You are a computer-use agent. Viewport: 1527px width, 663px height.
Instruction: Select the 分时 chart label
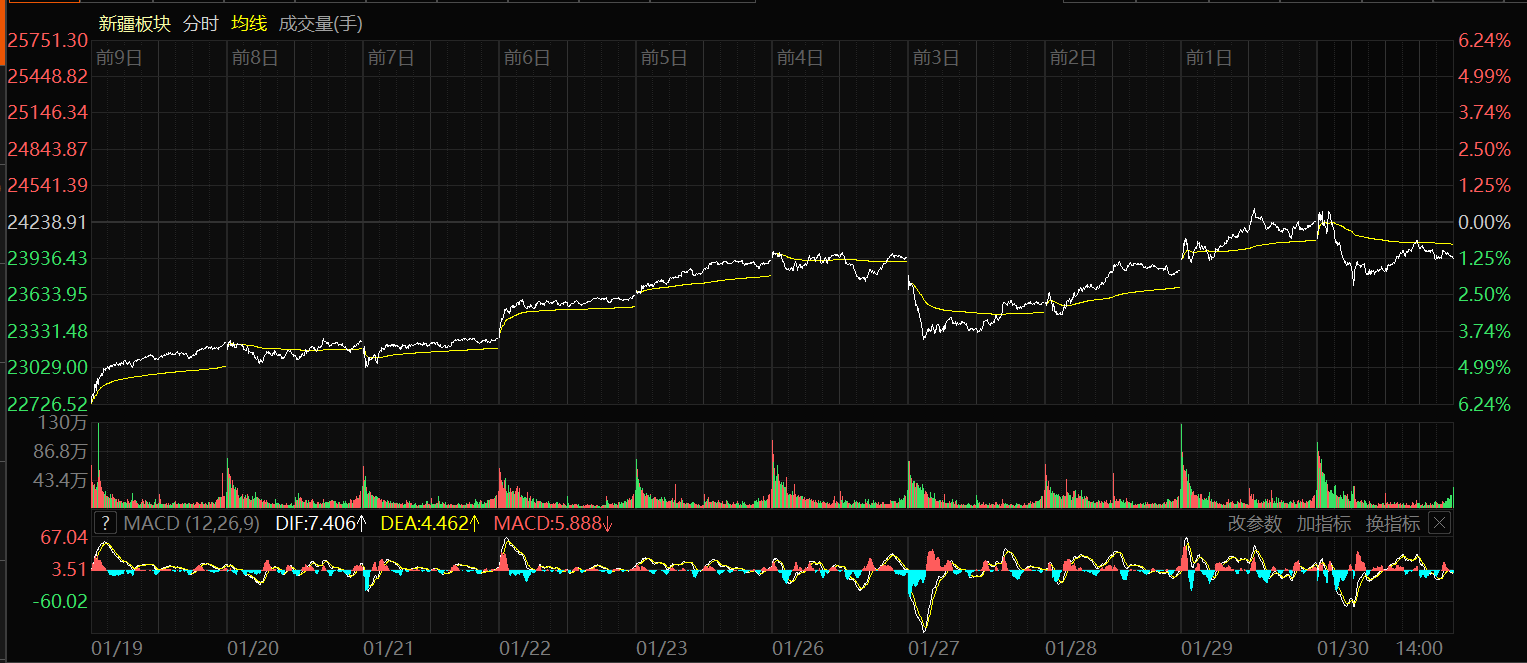coord(200,24)
